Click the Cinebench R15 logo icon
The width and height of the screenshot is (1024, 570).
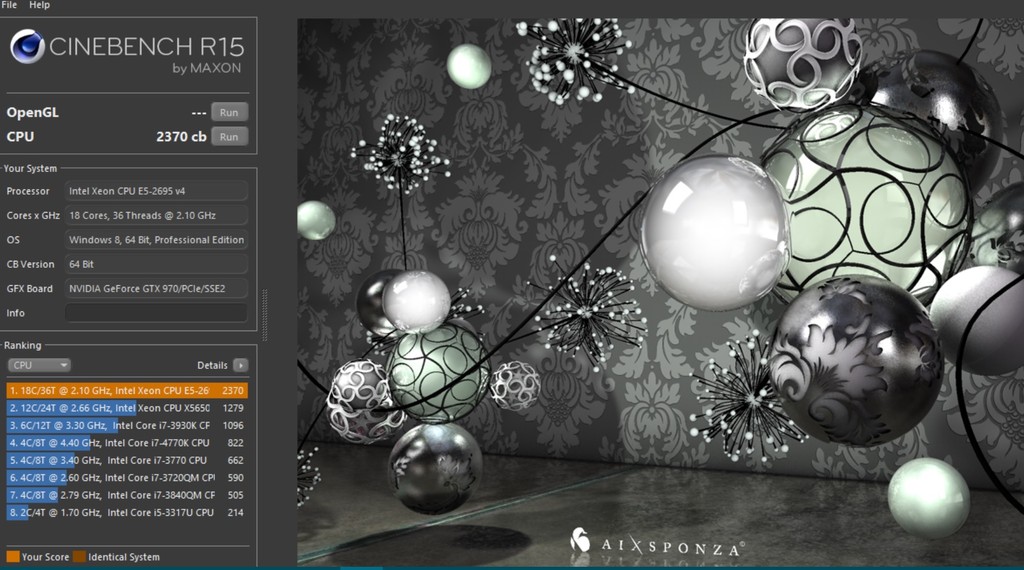[x=27, y=46]
